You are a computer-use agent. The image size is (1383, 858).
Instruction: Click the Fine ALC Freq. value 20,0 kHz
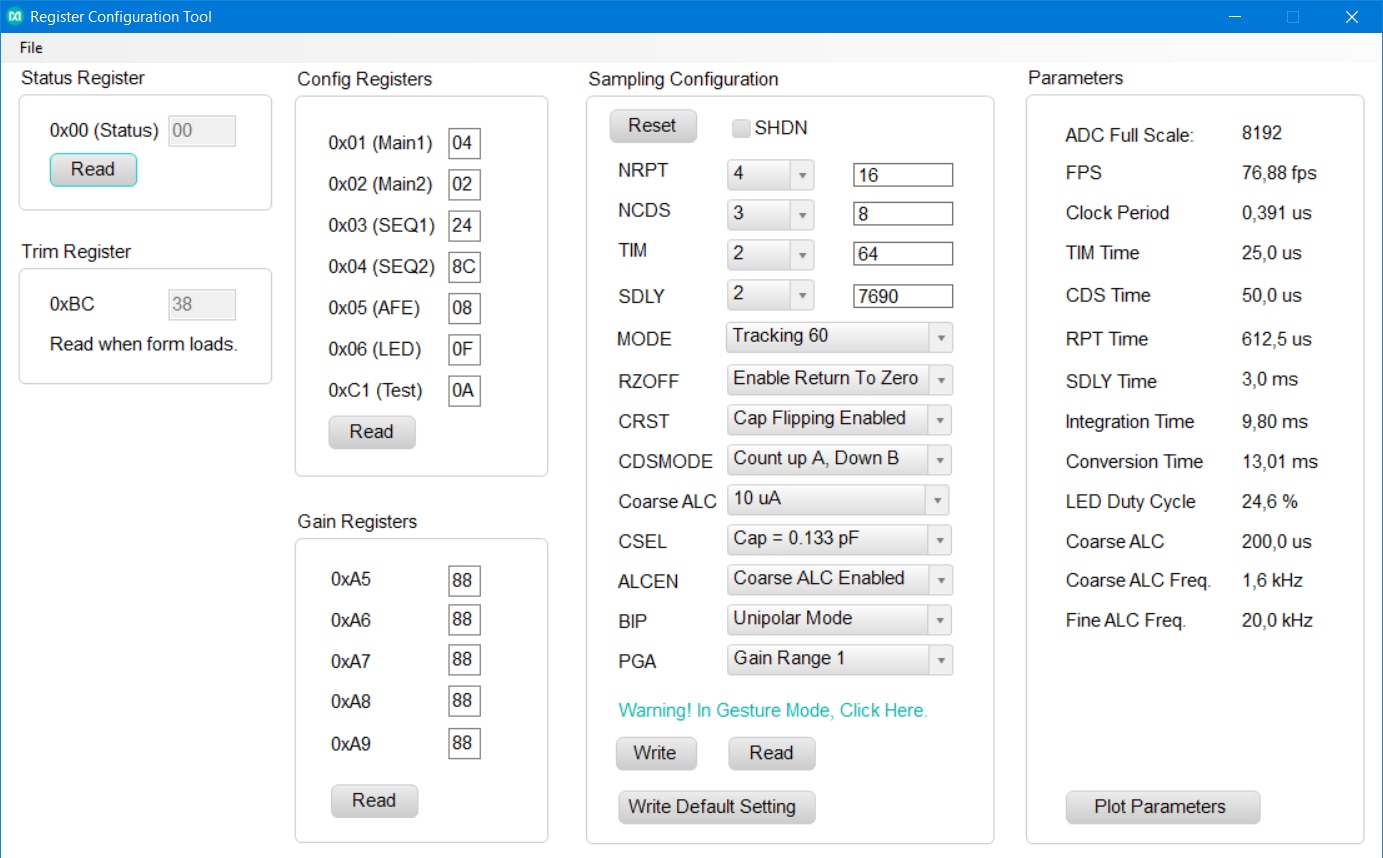tap(1277, 622)
